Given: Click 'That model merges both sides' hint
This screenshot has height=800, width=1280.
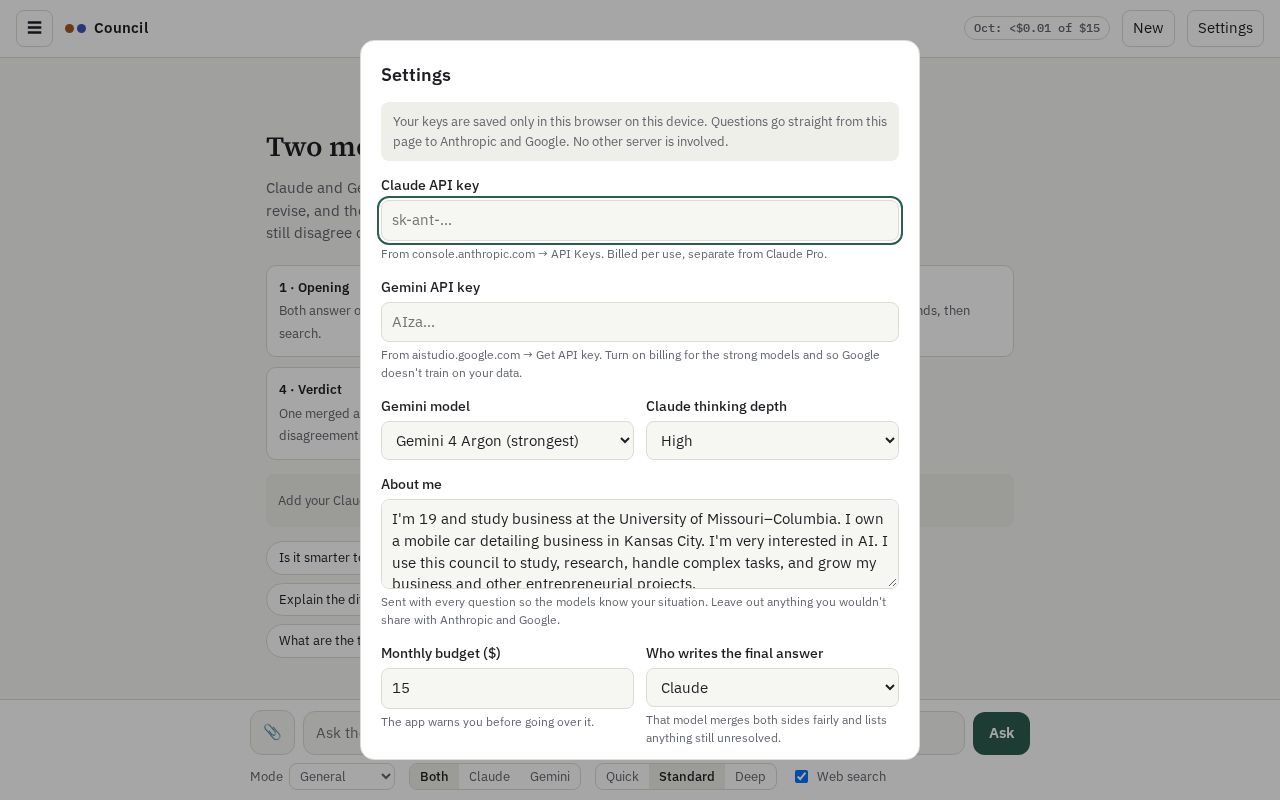Looking at the screenshot, I should tap(766, 729).
